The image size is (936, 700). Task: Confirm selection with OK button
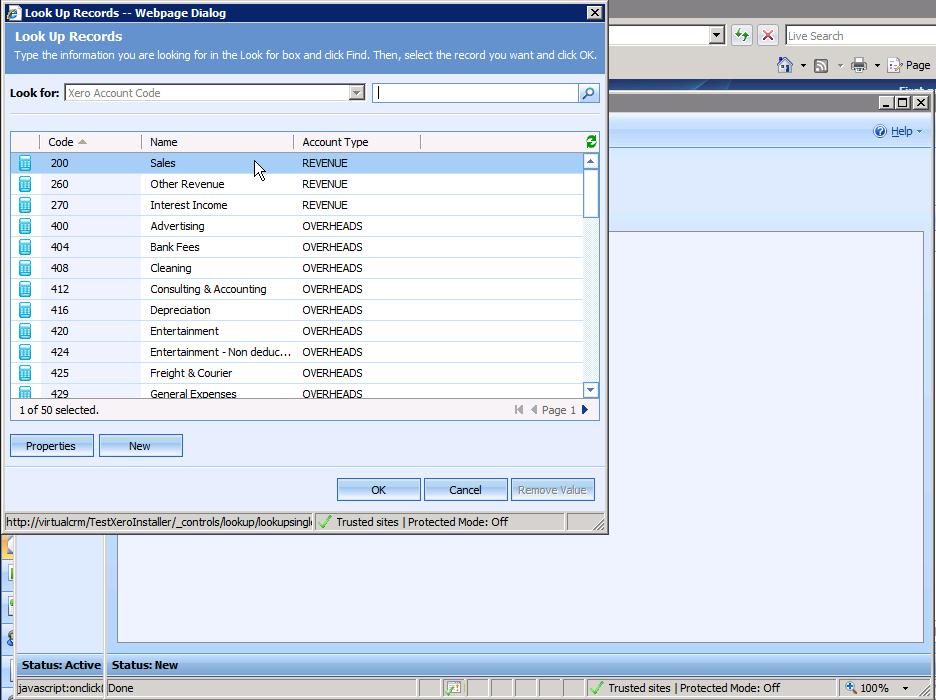(x=378, y=490)
